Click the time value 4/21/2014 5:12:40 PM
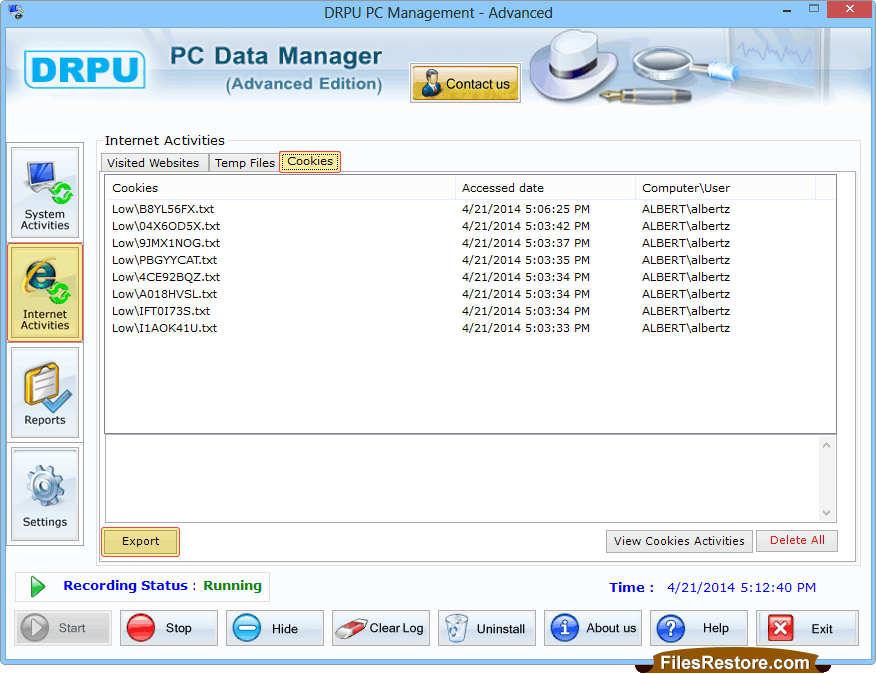The image size is (876, 674). 741,587
